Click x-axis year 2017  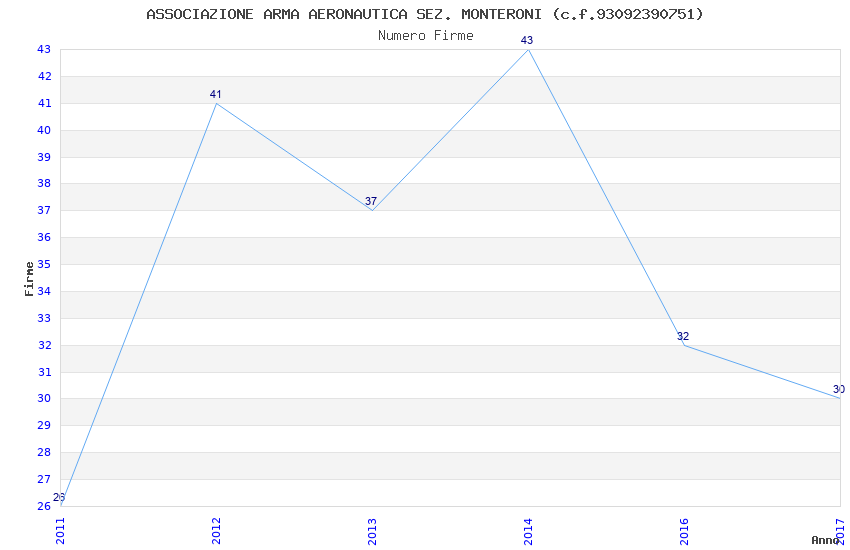tap(840, 531)
